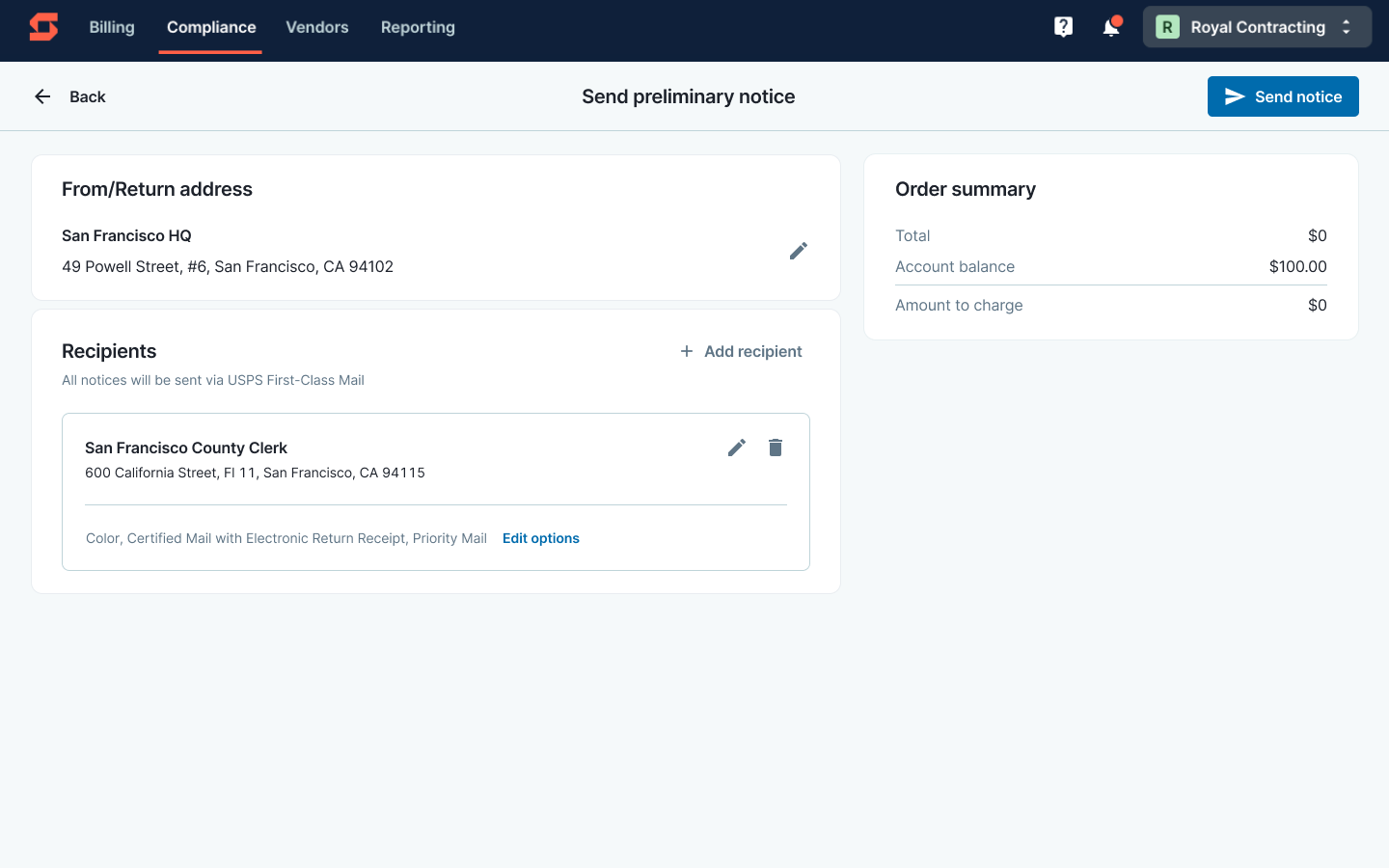1389x868 pixels.
Task: Click the Send notice button
Action: tap(1283, 96)
